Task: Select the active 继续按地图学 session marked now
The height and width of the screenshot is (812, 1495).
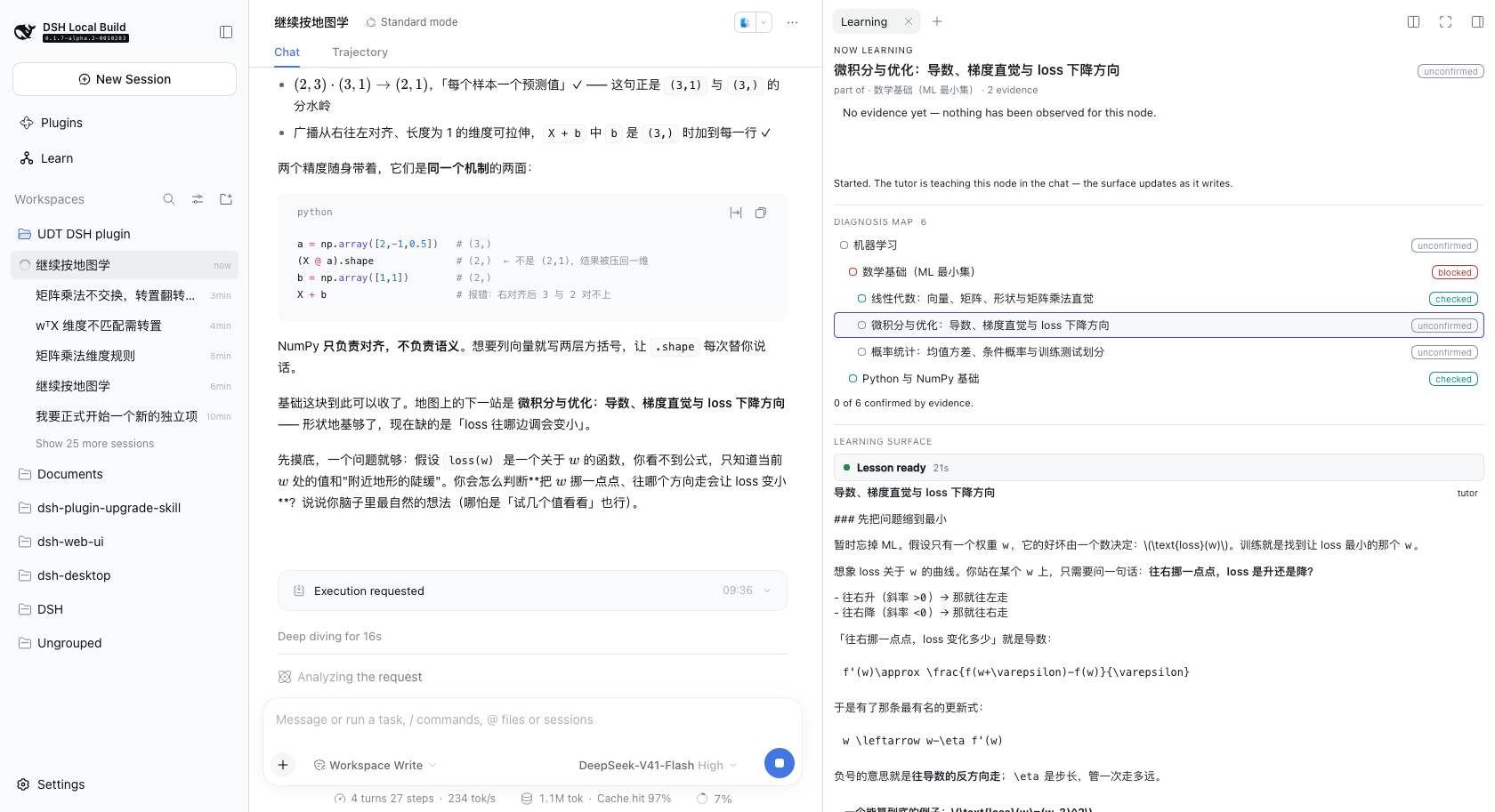Action: tap(125, 265)
